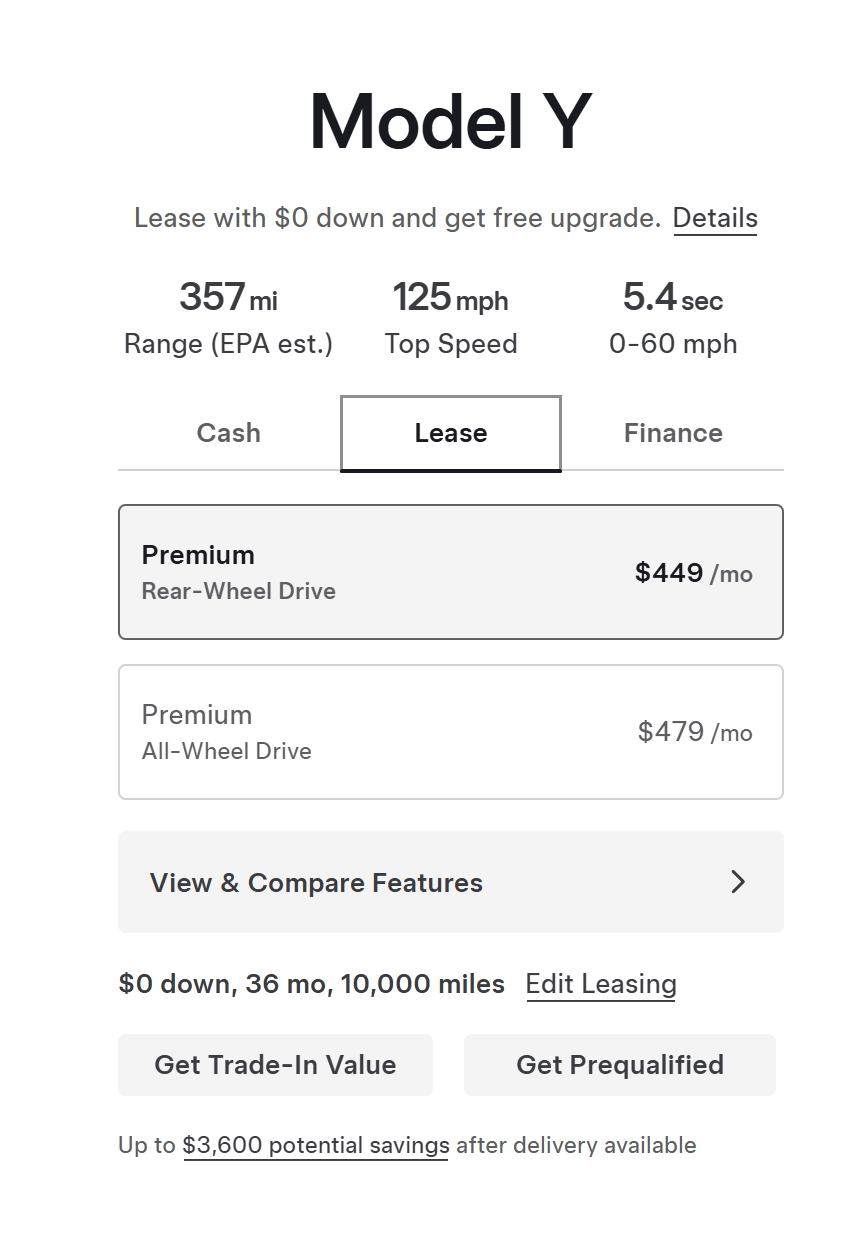The image size is (856, 1246).
Task: Click the $479 /mo price
Action: [694, 732]
